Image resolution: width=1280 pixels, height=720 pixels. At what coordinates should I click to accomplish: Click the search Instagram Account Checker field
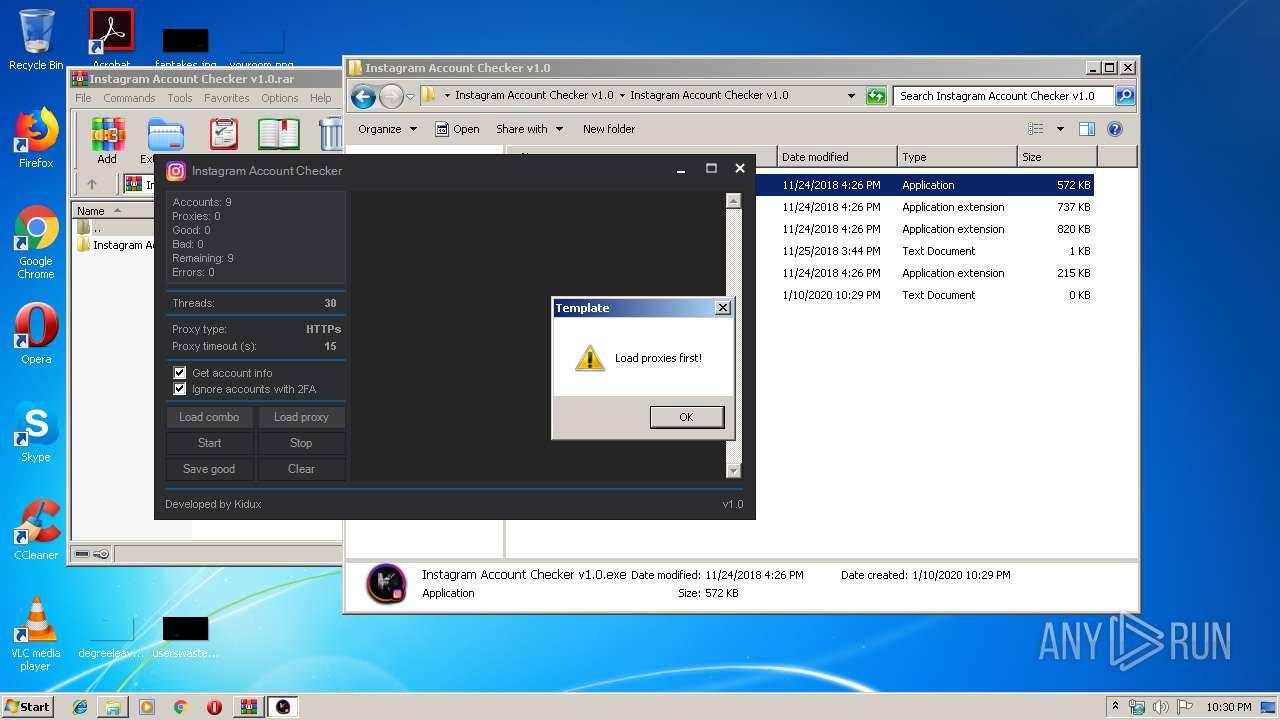click(1001, 96)
